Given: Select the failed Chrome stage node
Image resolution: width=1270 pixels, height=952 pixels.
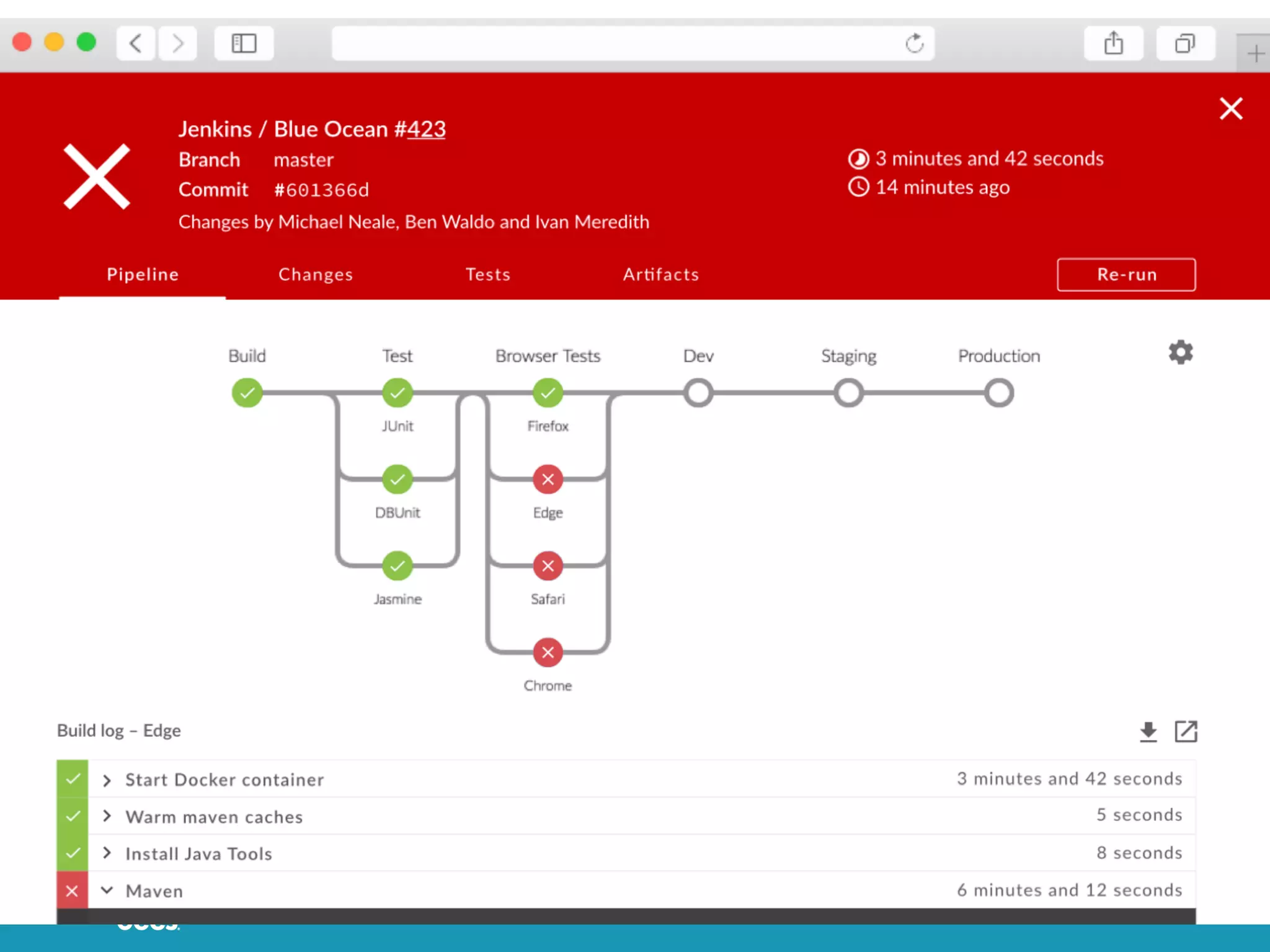Looking at the screenshot, I should tap(548, 652).
